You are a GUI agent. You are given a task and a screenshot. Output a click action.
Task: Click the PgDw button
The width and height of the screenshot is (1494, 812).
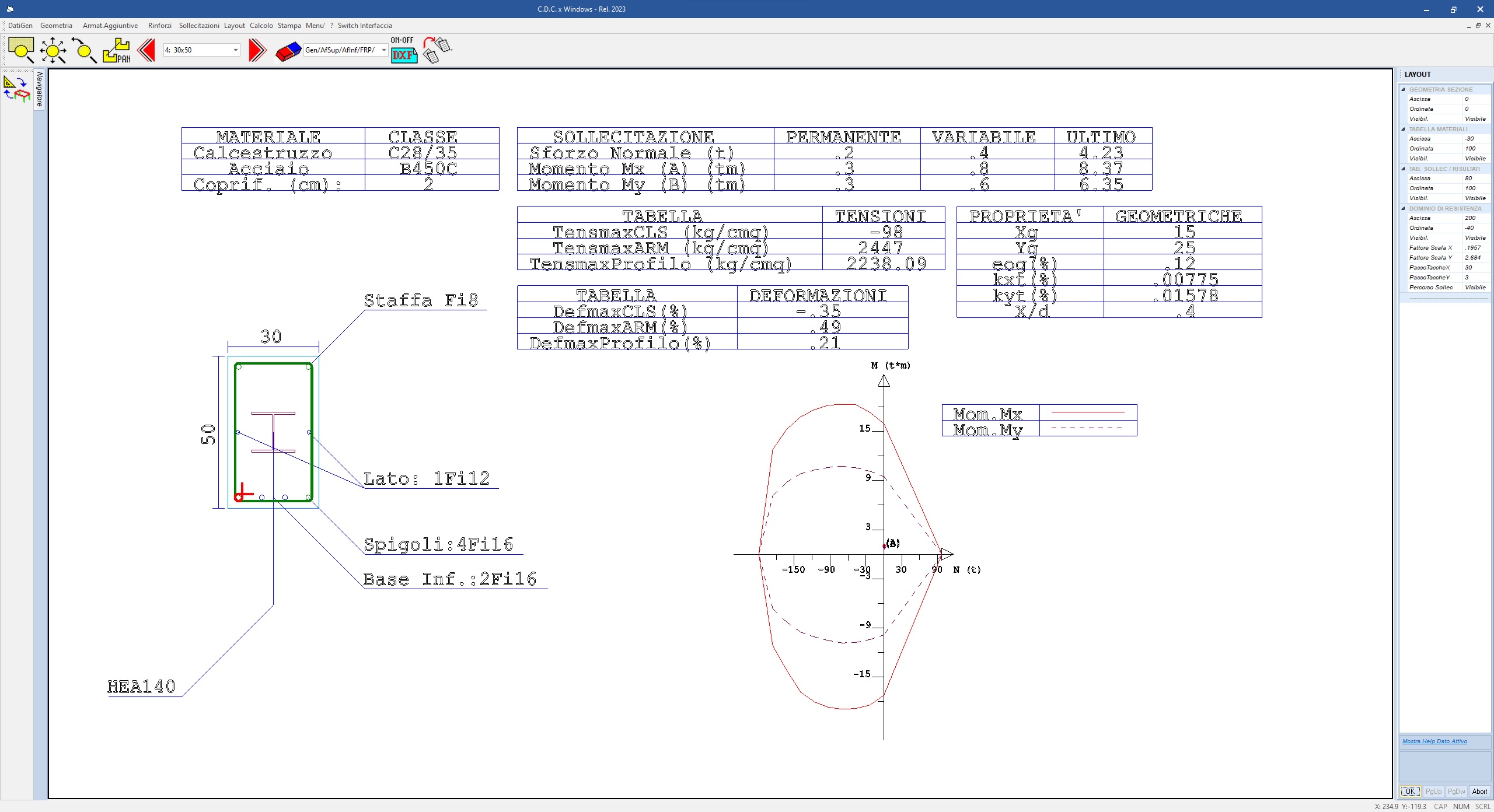[1457, 792]
